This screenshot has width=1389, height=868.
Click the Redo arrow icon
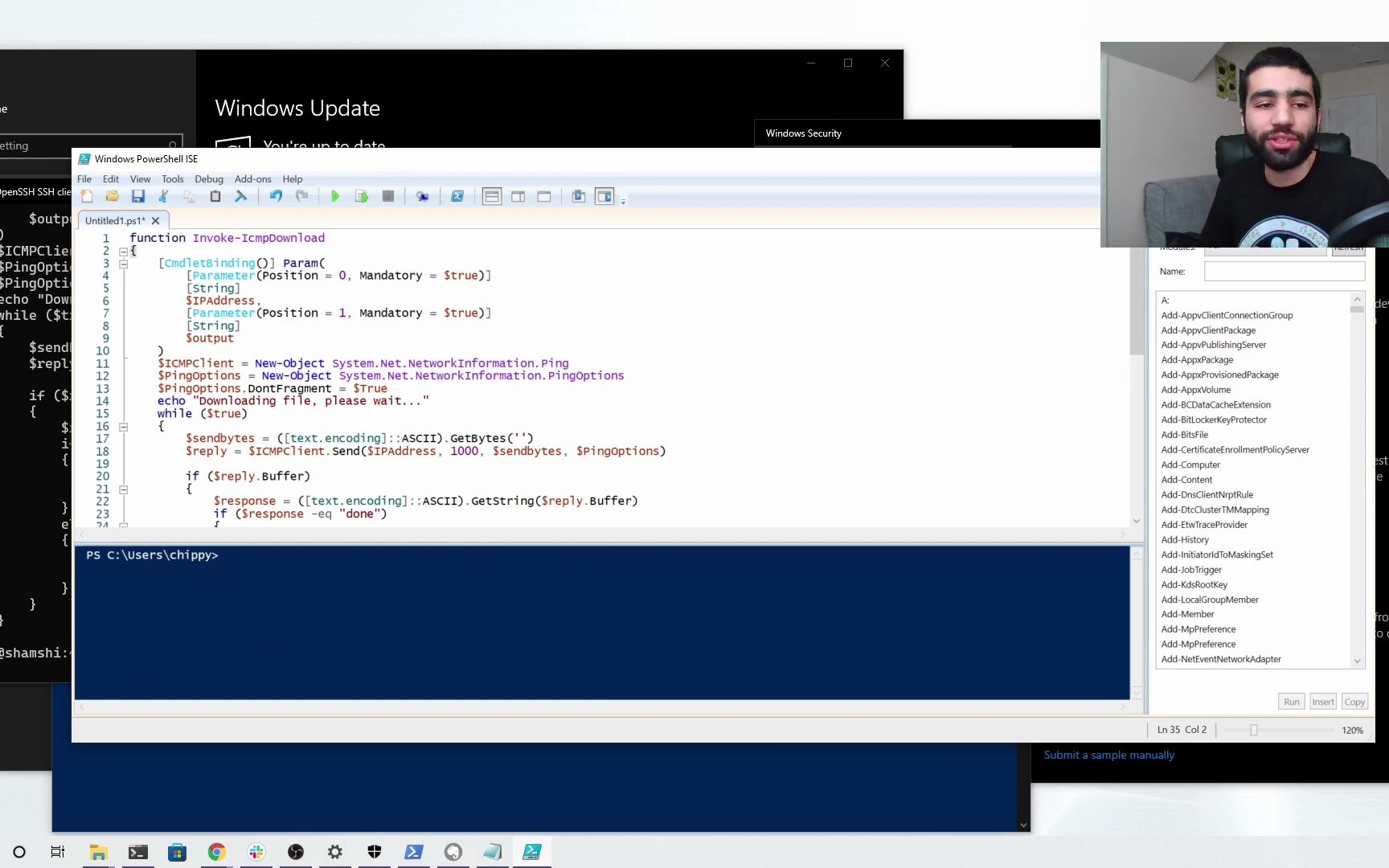tap(302, 197)
